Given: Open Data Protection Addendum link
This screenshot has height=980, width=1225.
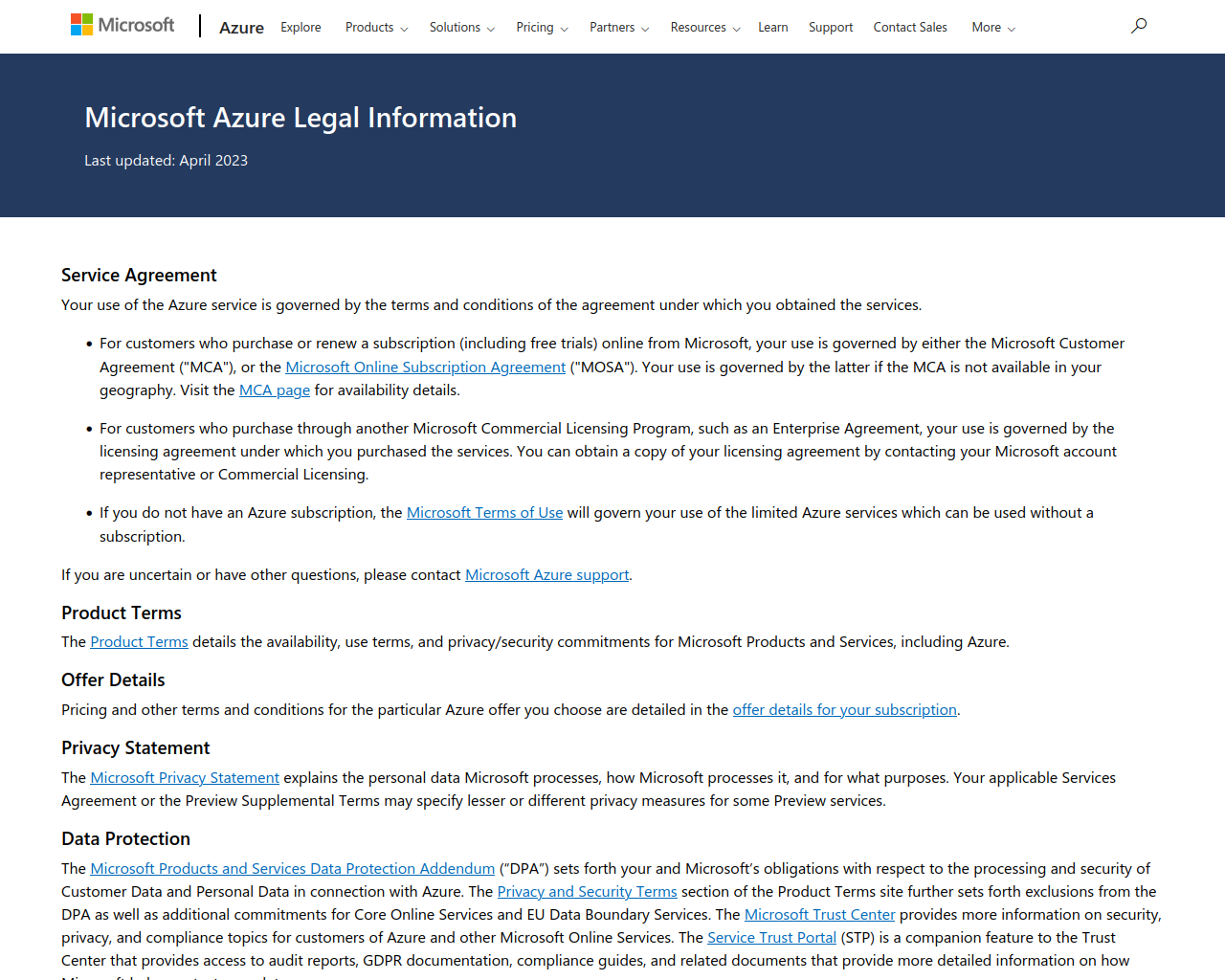Looking at the screenshot, I should 293,868.
